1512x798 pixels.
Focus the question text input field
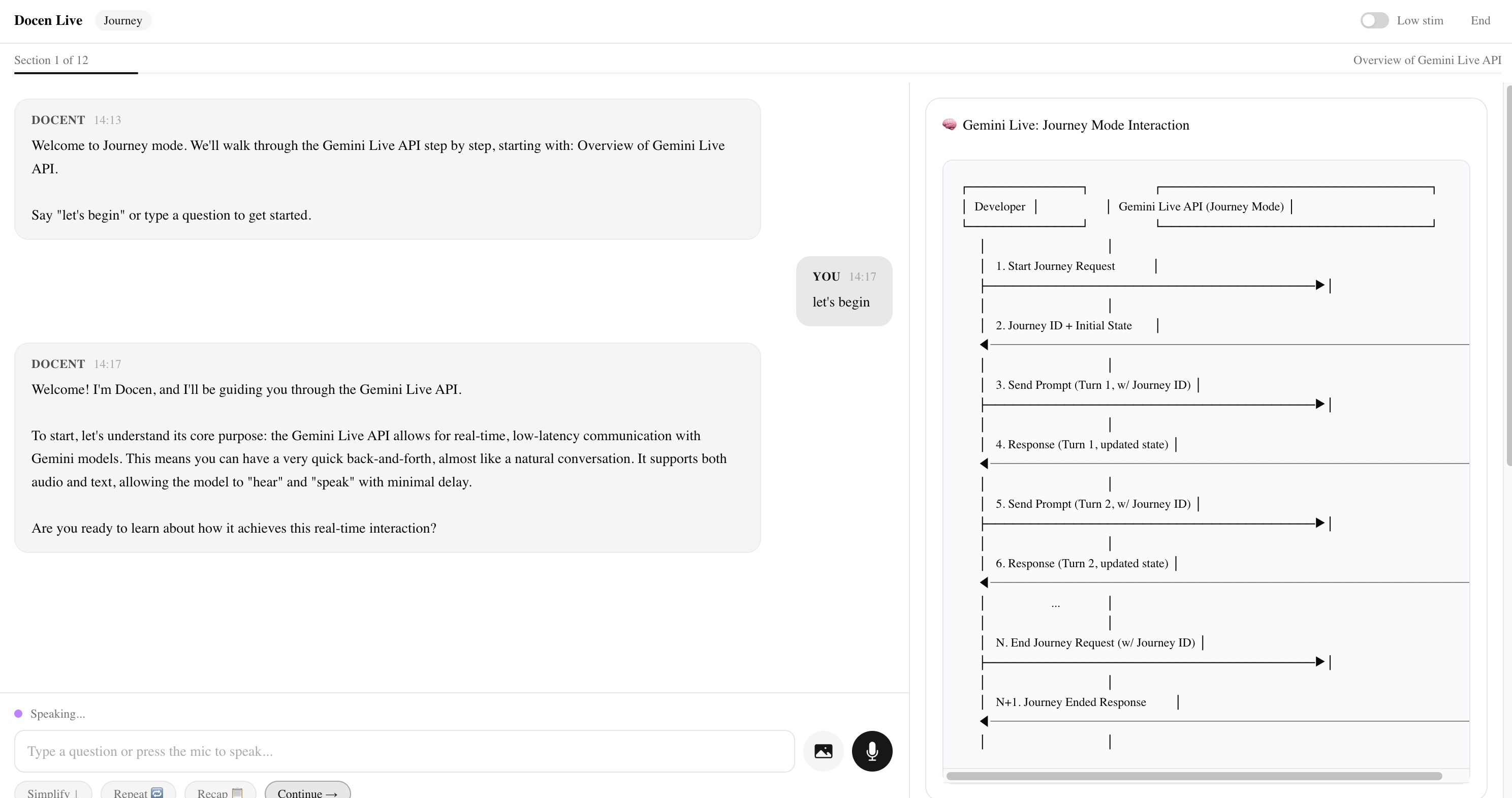point(404,751)
